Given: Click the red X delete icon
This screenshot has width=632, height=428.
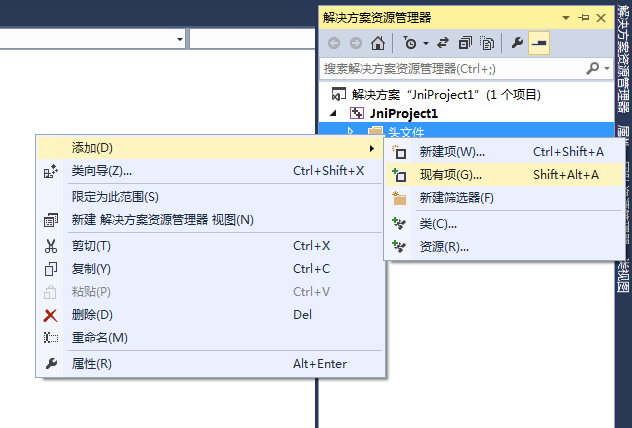Looking at the screenshot, I should [50, 315].
